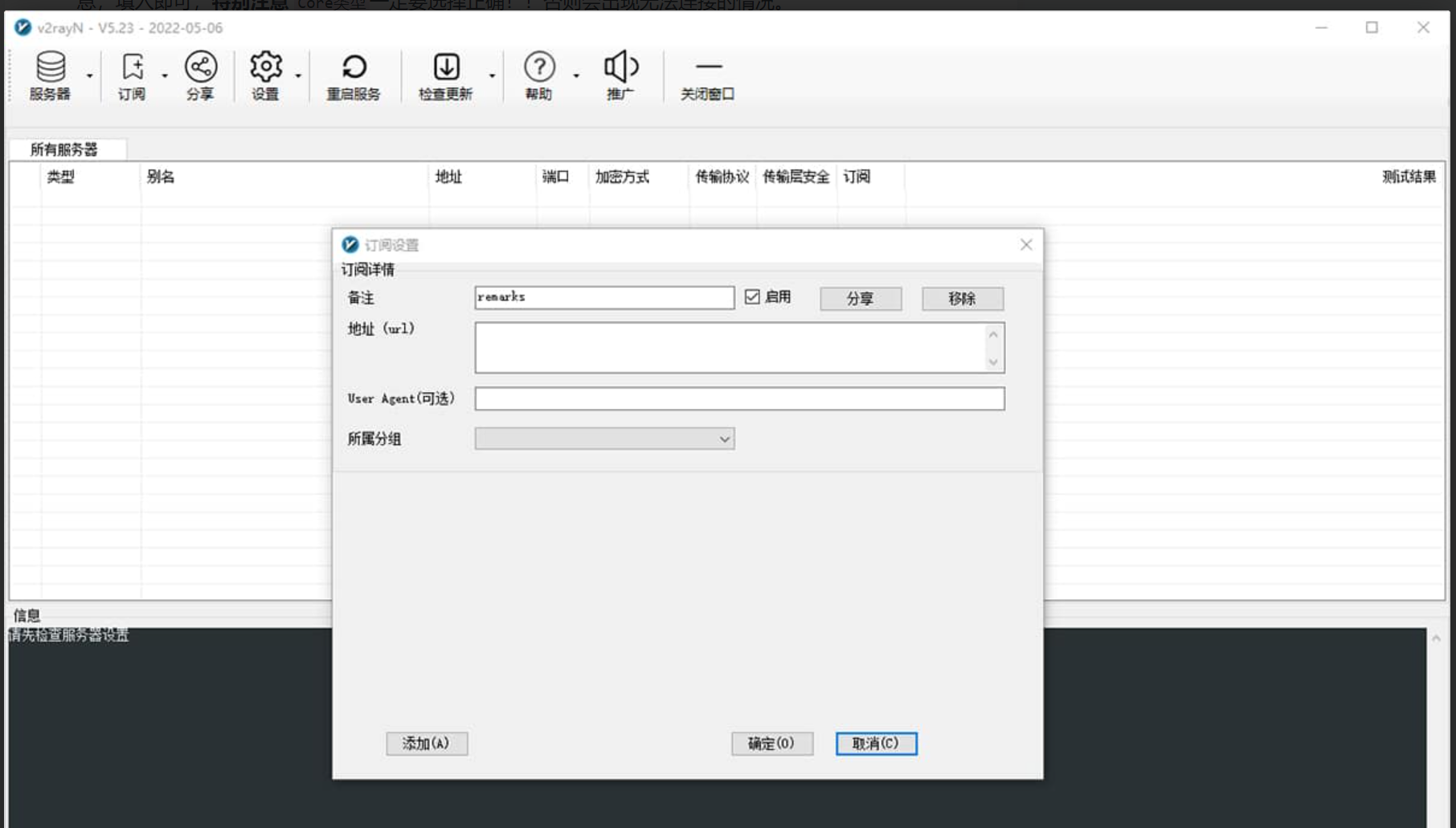1456x828 pixels.
Task: Click the v2rayN logo in the title bar
Action: click(22, 27)
